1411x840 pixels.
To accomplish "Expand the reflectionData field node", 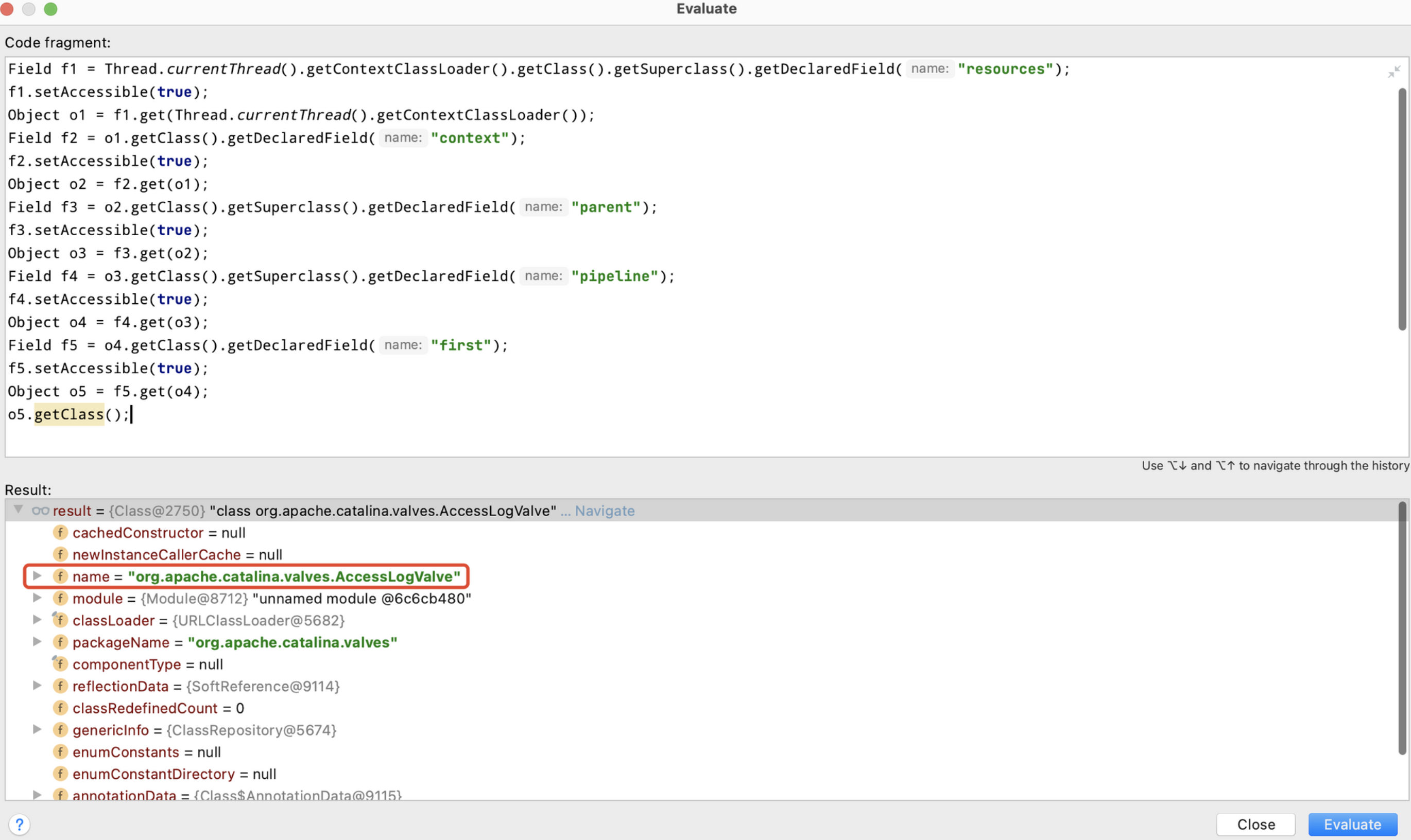I will pyautogui.click(x=37, y=686).
